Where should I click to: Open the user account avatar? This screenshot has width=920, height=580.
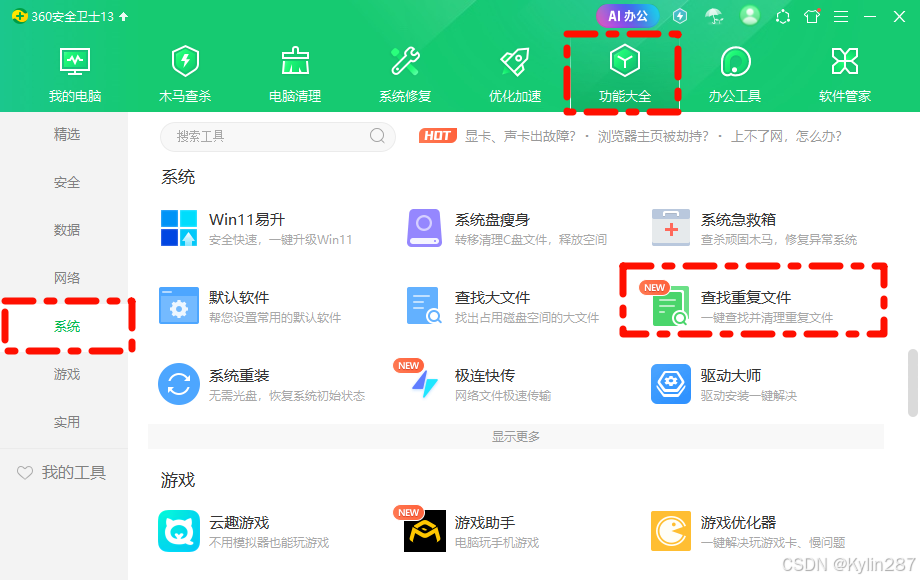point(749,16)
